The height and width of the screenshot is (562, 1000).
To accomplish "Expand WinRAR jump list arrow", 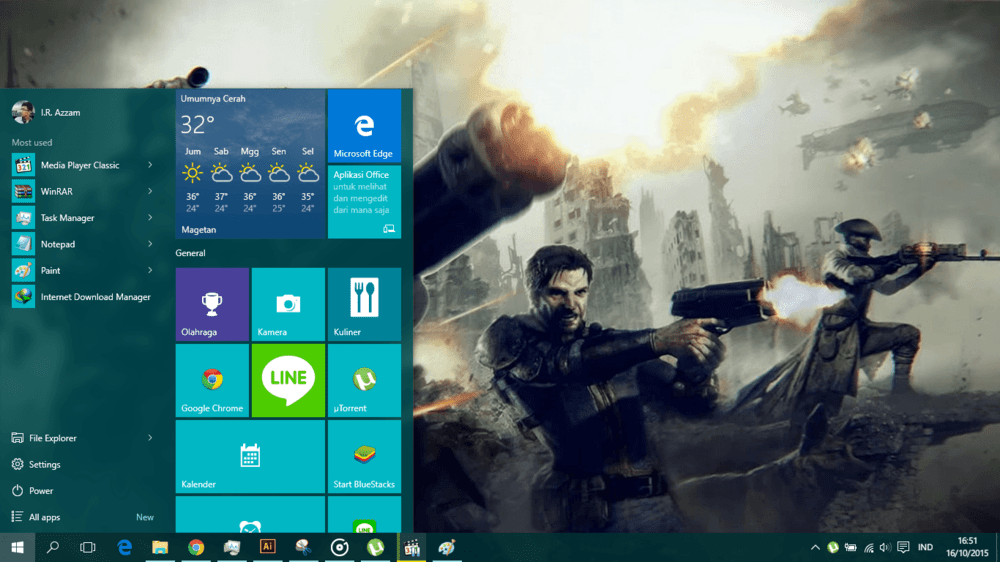I will [x=151, y=191].
